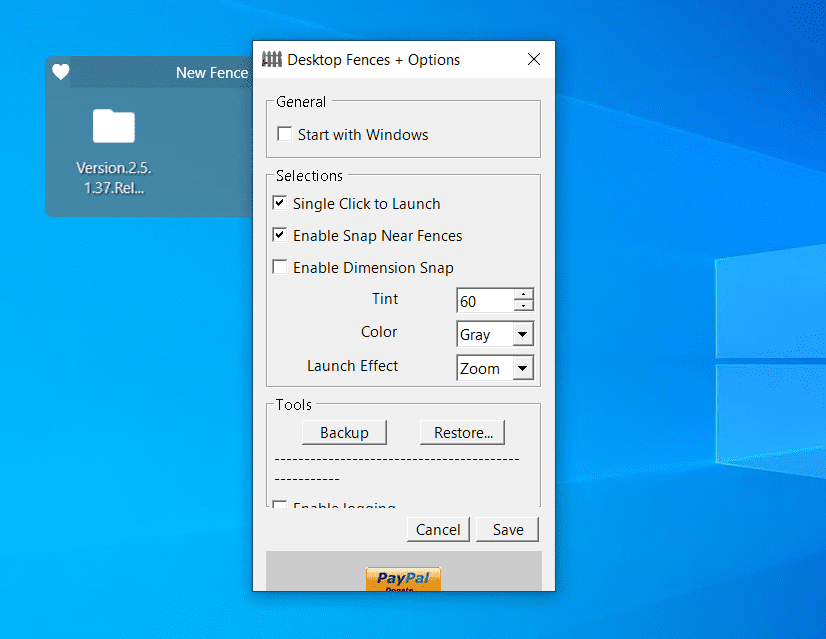Save the fence options
The image size is (826, 639).
(508, 529)
